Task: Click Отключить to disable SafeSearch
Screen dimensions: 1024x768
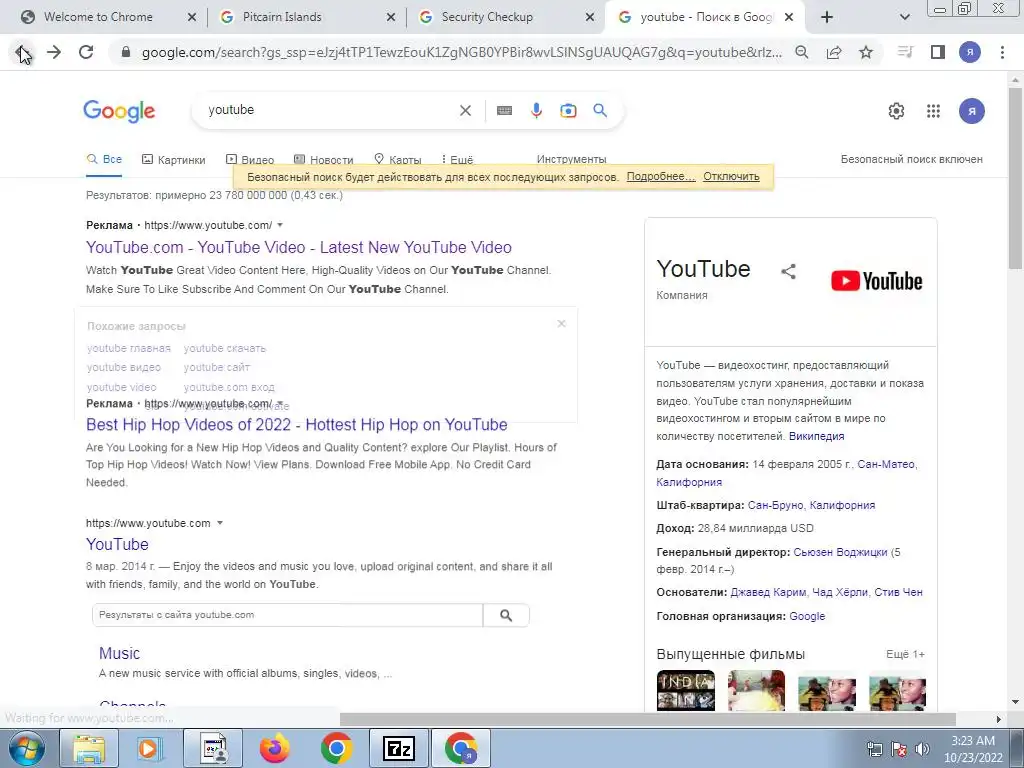Action: click(731, 176)
